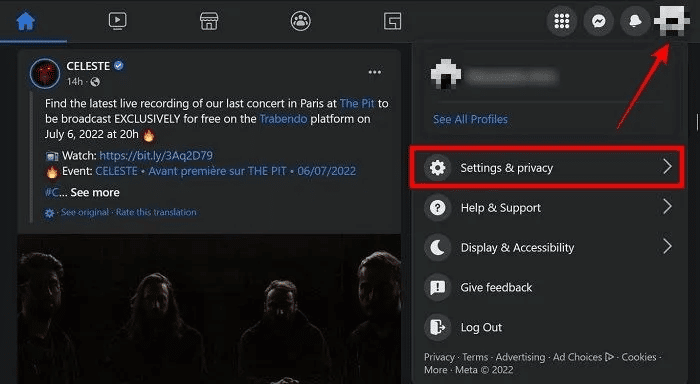
Task: Open the Gaming tab
Action: (x=392, y=21)
